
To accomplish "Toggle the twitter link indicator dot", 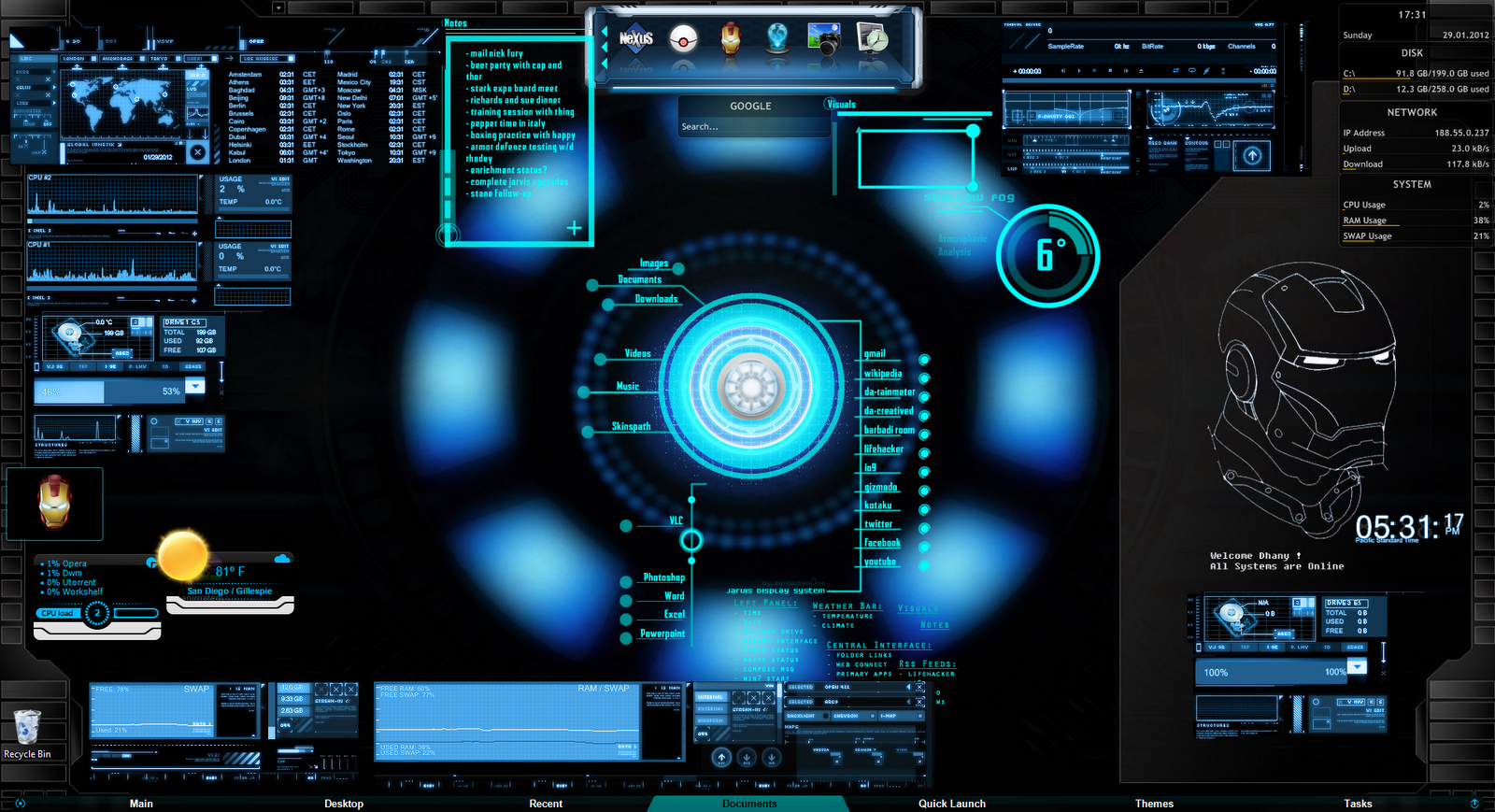I will pyautogui.click(x=924, y=528).
